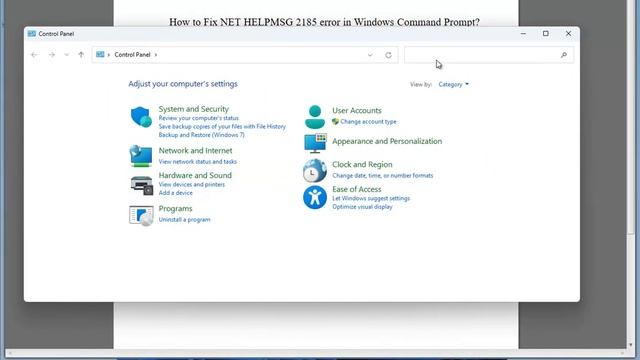Open the System and Security shield icon

141,117
